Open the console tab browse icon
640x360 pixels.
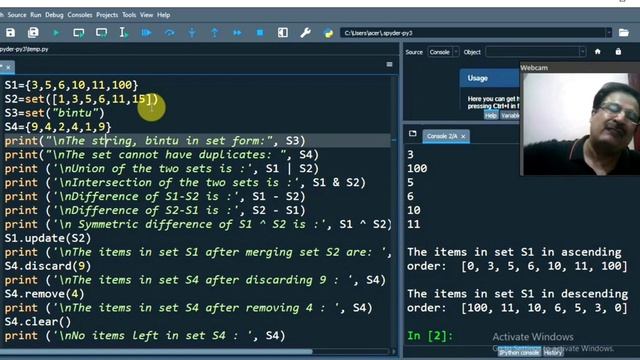pyautogui.click(x=413, y=133)
